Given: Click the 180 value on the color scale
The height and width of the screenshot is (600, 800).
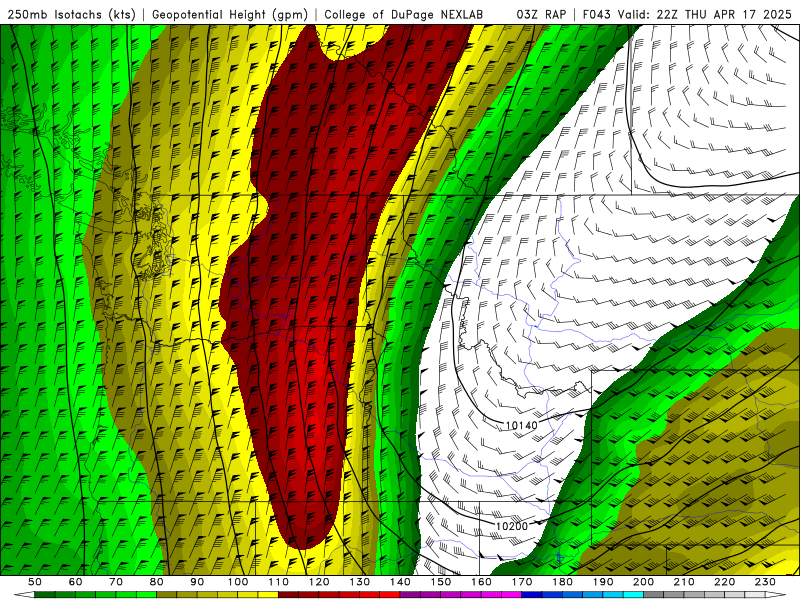Looking at the screenshot, I should click(563, 582).
